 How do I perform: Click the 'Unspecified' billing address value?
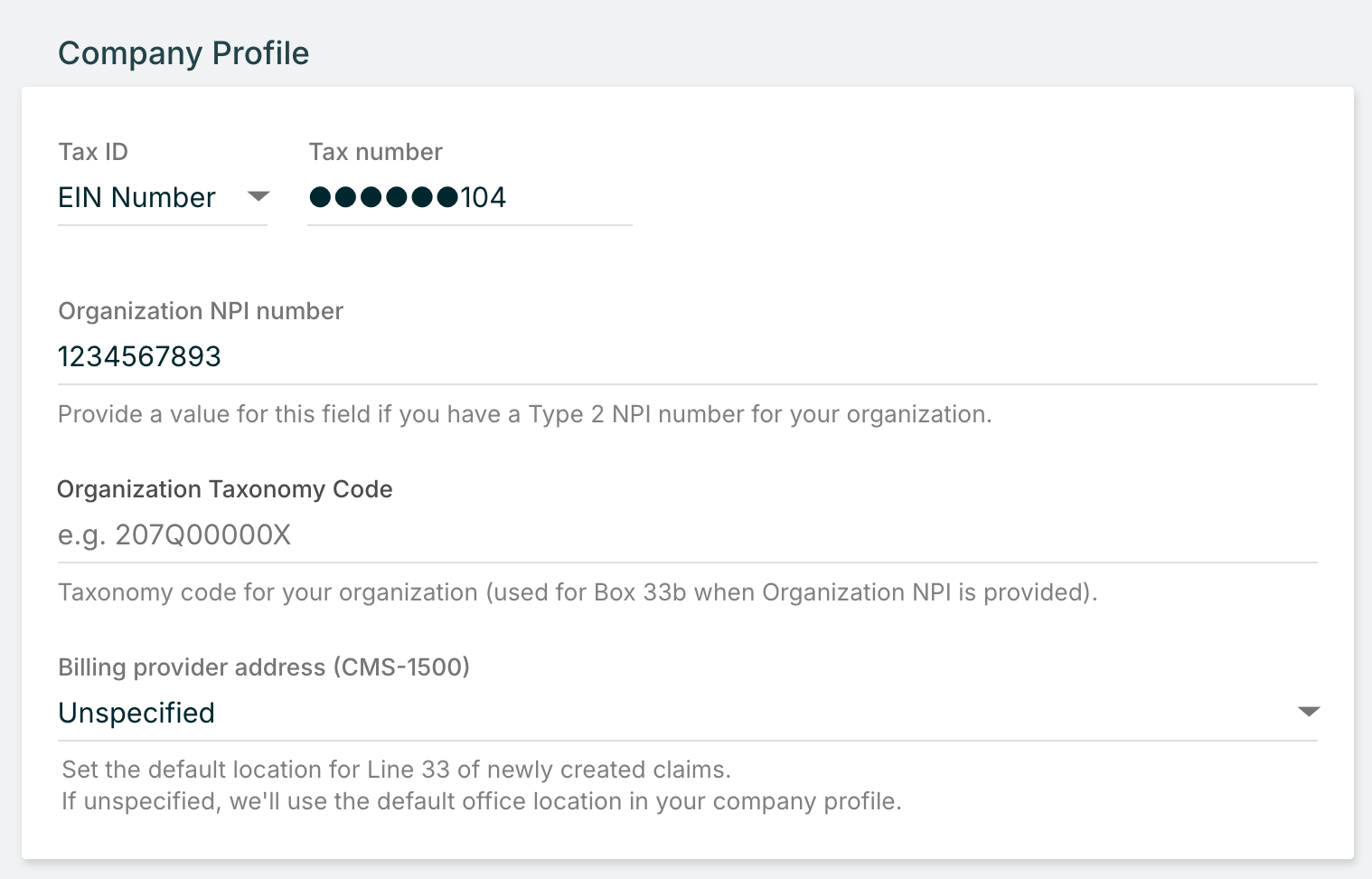click(136, 713)
